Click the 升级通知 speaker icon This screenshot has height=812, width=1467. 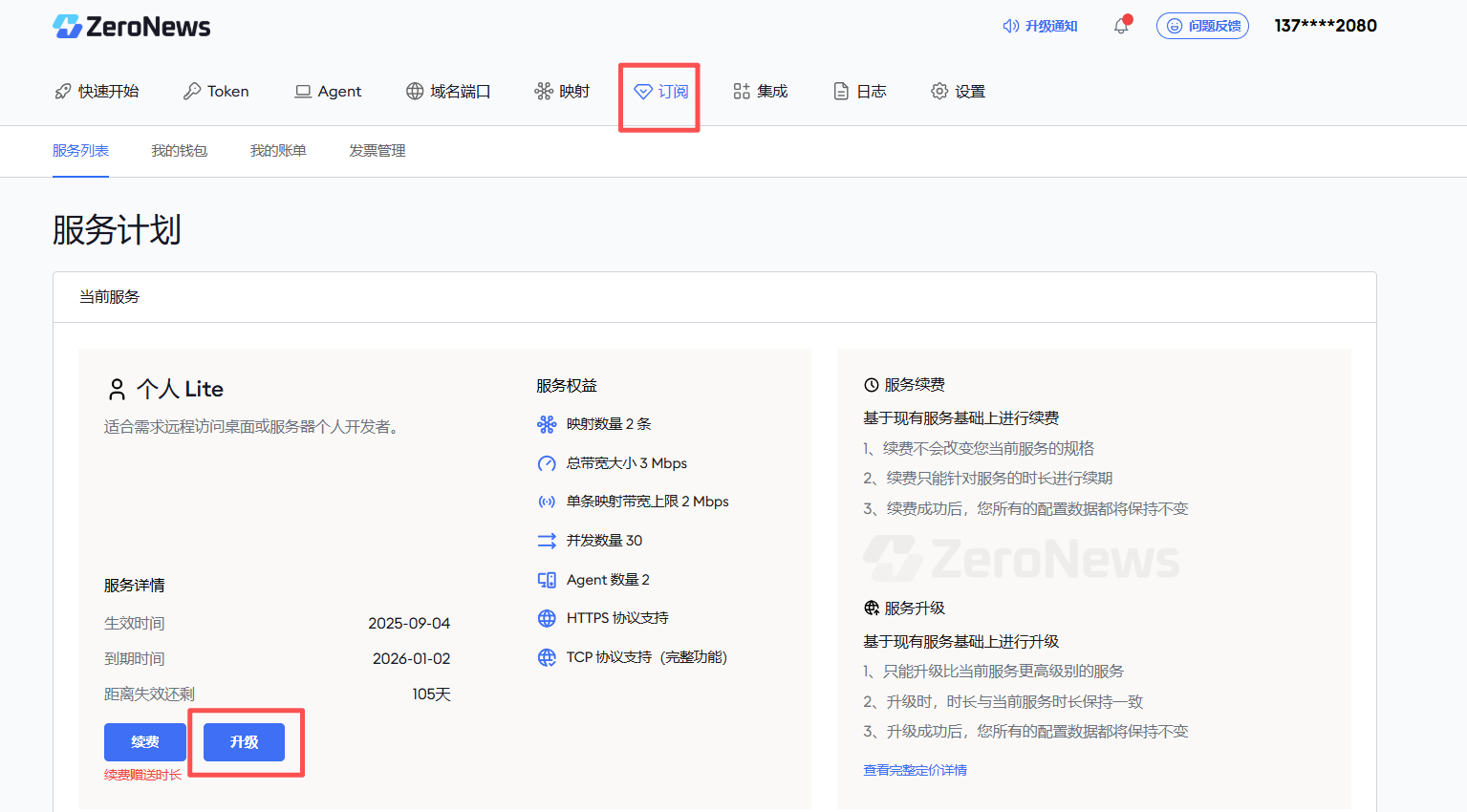pos(1010,26)
